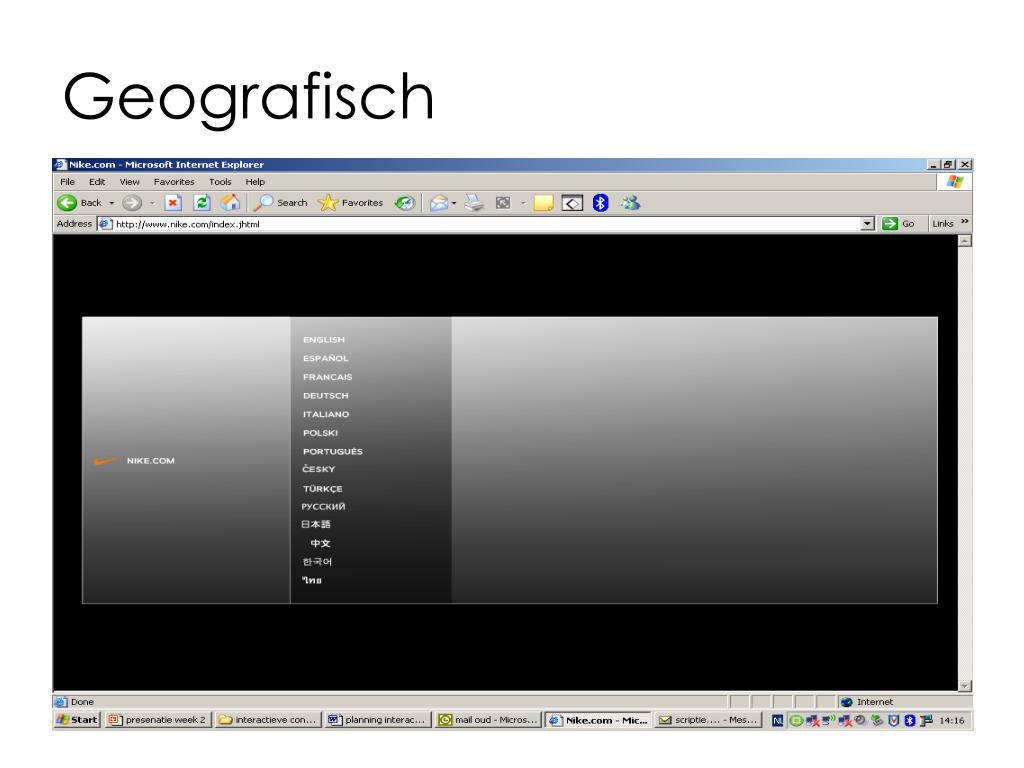Select the FRANCAIS language link

tap(327, 377)
